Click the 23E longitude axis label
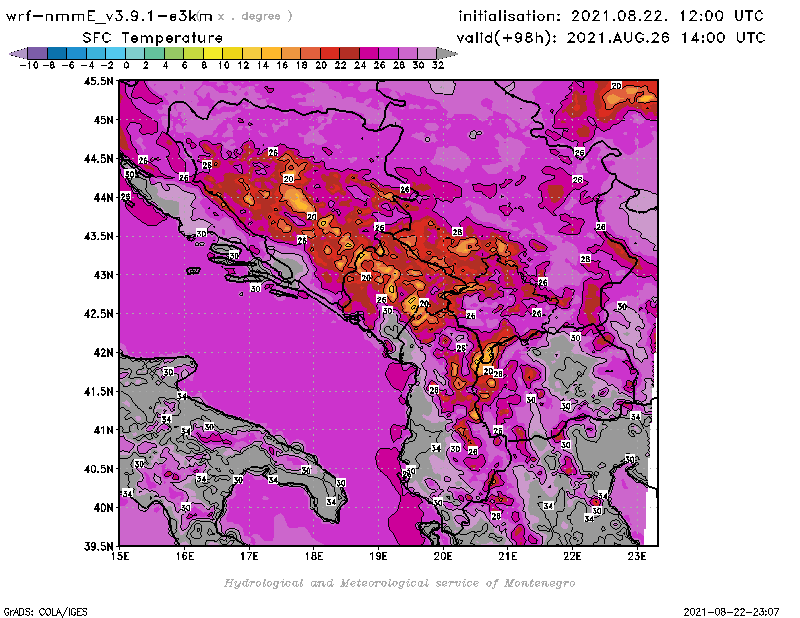800x618 pixels. [637, 556]
